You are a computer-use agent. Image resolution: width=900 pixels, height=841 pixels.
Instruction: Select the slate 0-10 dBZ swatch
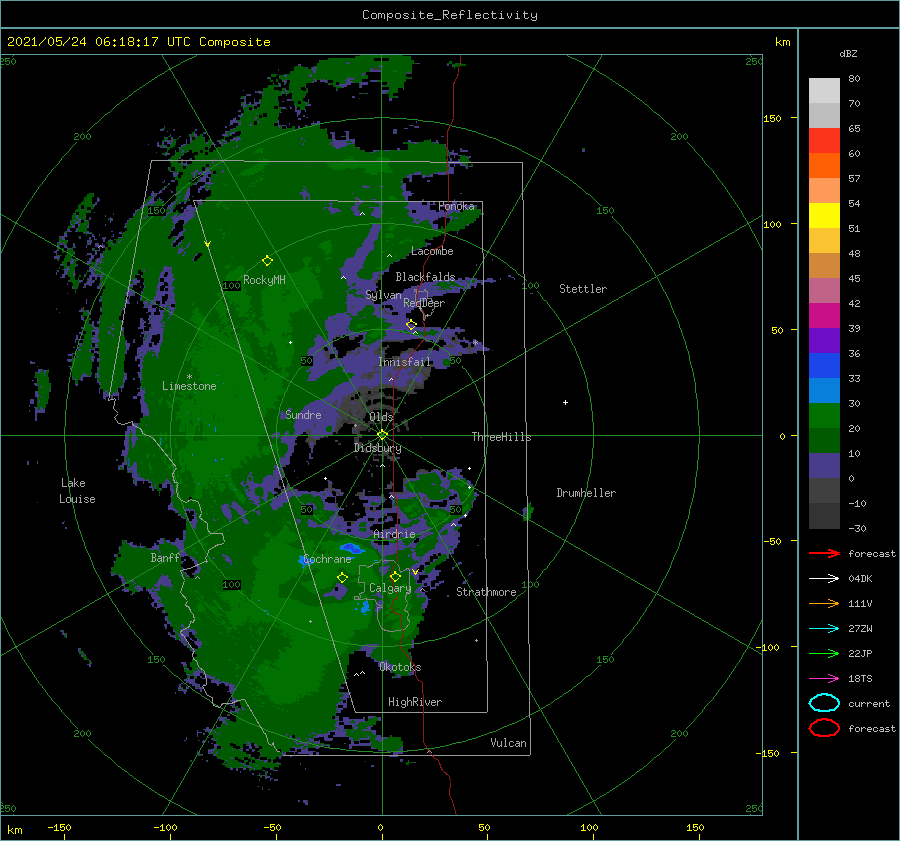[824, 466]
